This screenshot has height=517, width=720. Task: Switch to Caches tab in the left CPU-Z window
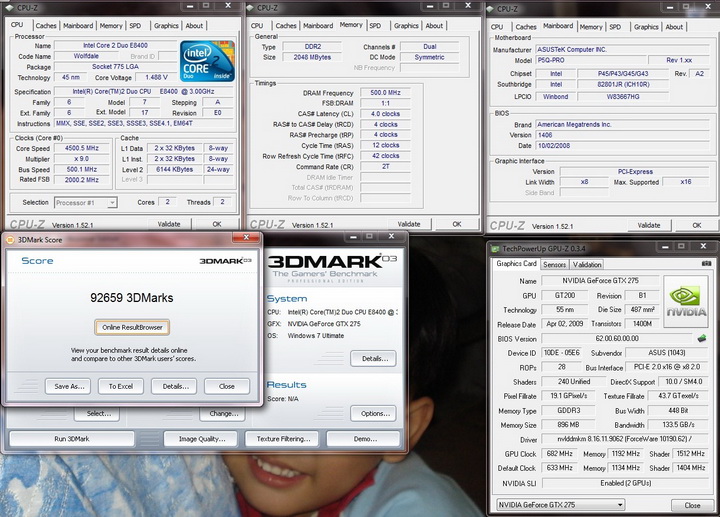coord(46,26)
